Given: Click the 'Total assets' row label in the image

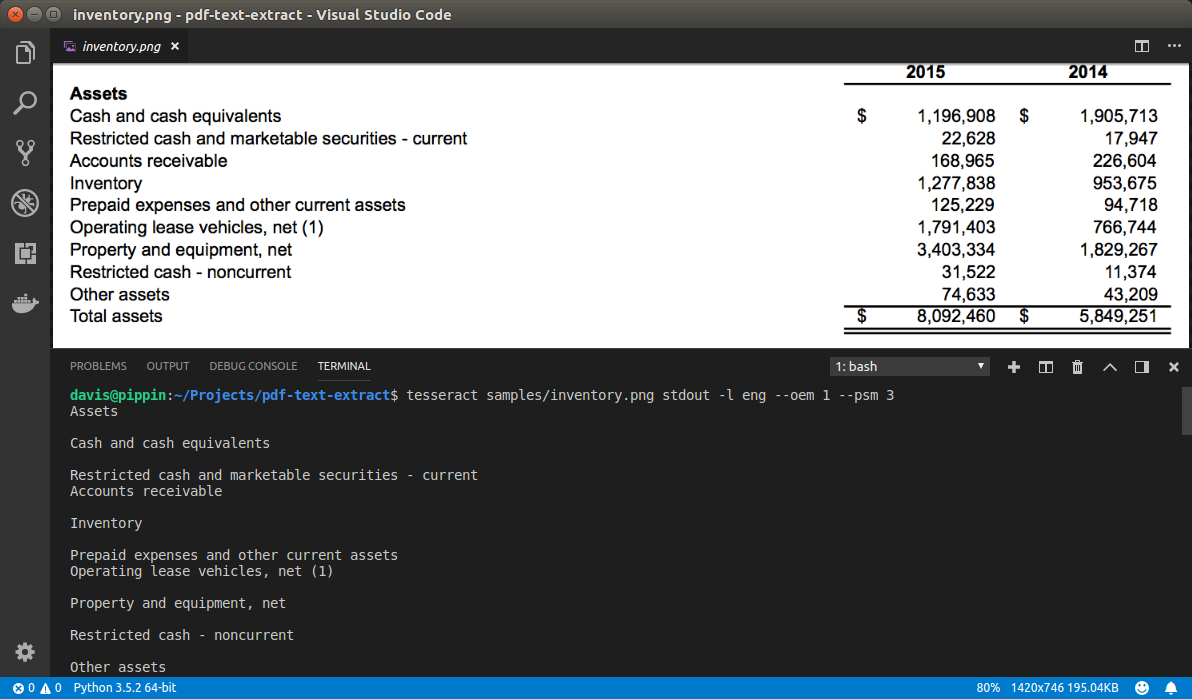Looking at the screenshot, I should click(x=116, y=316).
